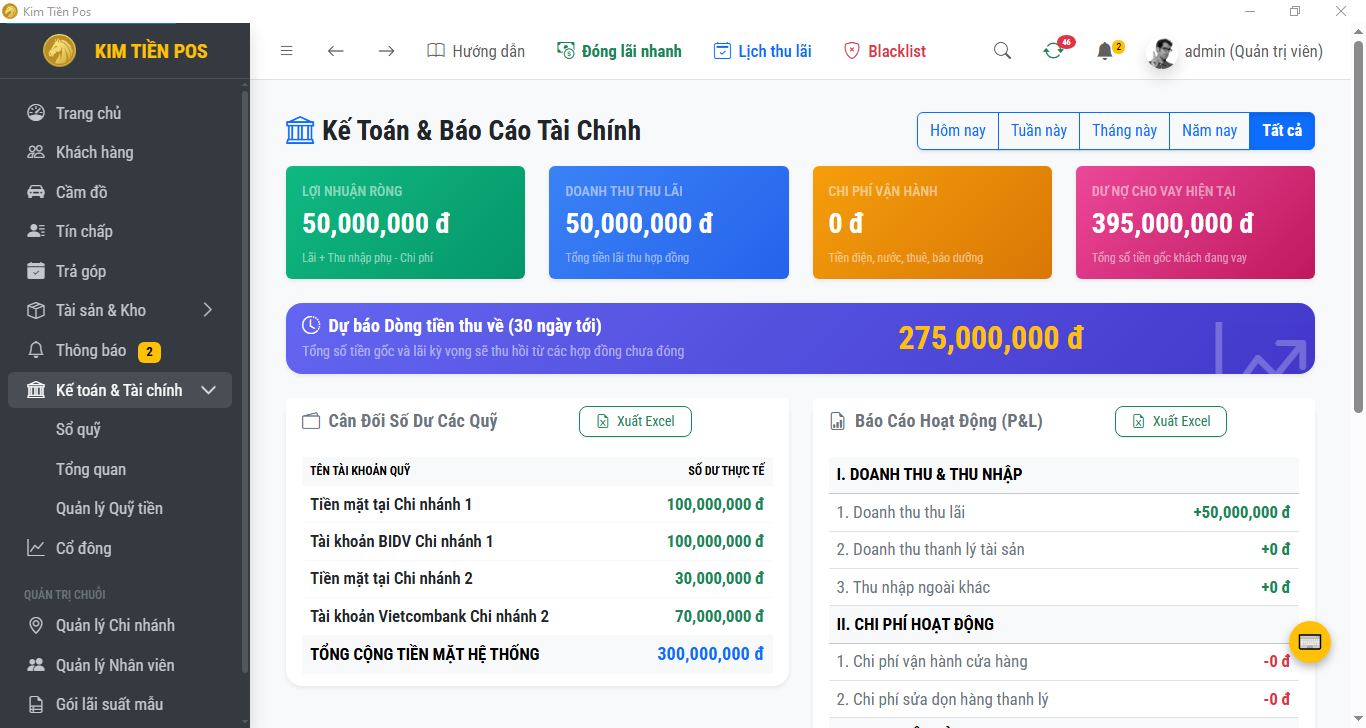This screenshot has height=728, width=1366.
Task: Select the Năm nay filter tab
Action: (x=1209, y=131)
